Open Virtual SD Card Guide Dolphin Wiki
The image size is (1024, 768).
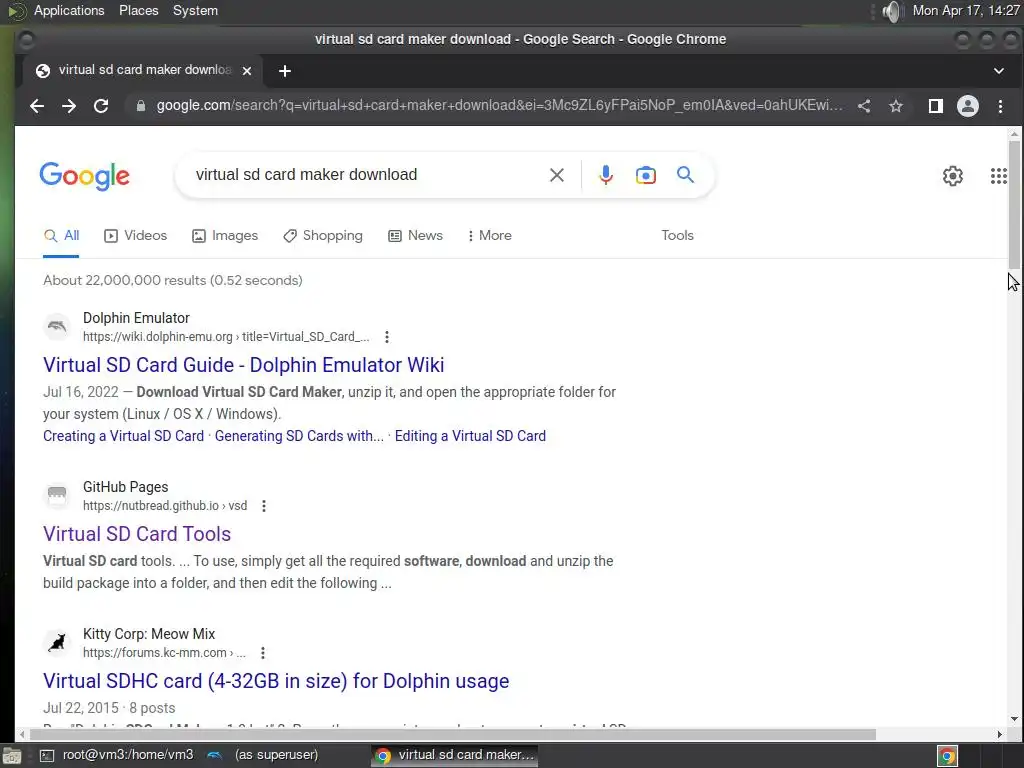(x=244, y=365)
